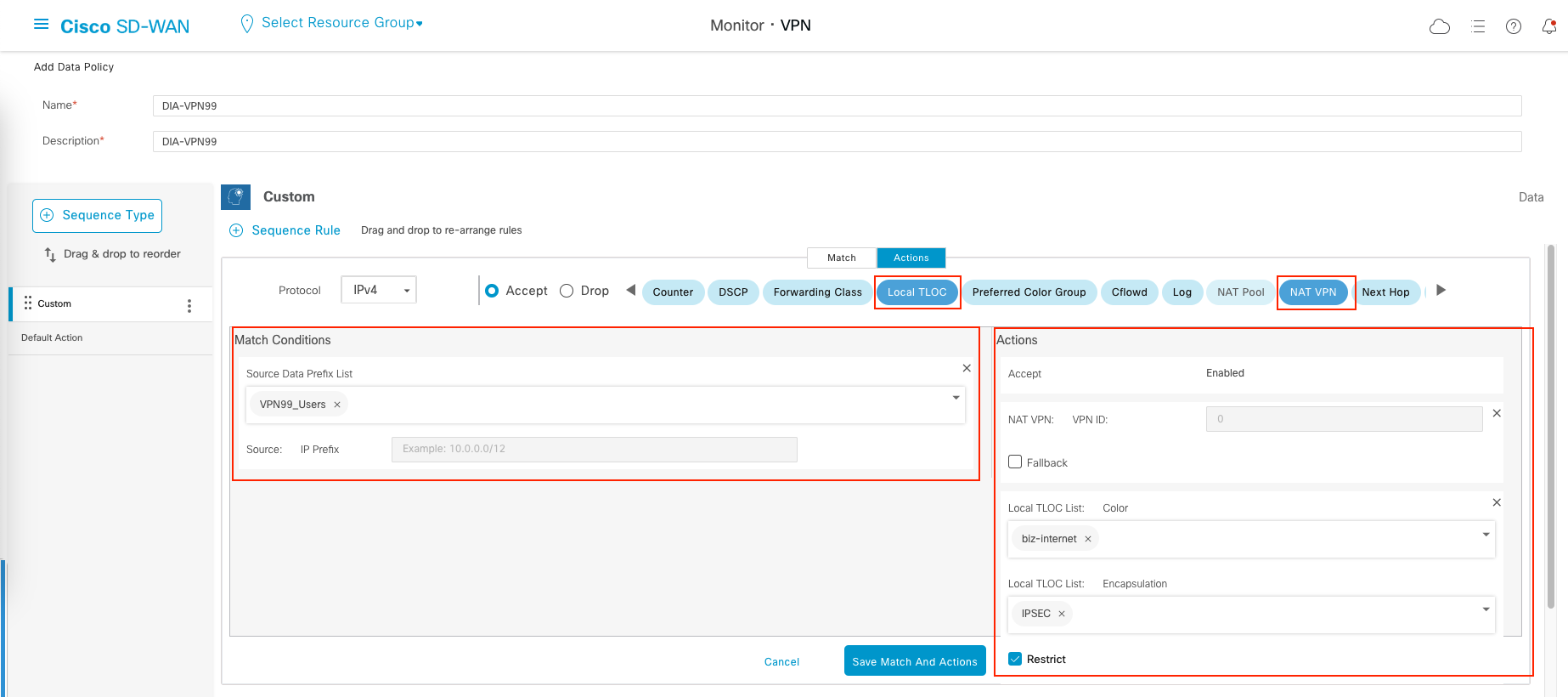
Task: Select Default Action in the sidebar
Action: click(x=52, y=337)
